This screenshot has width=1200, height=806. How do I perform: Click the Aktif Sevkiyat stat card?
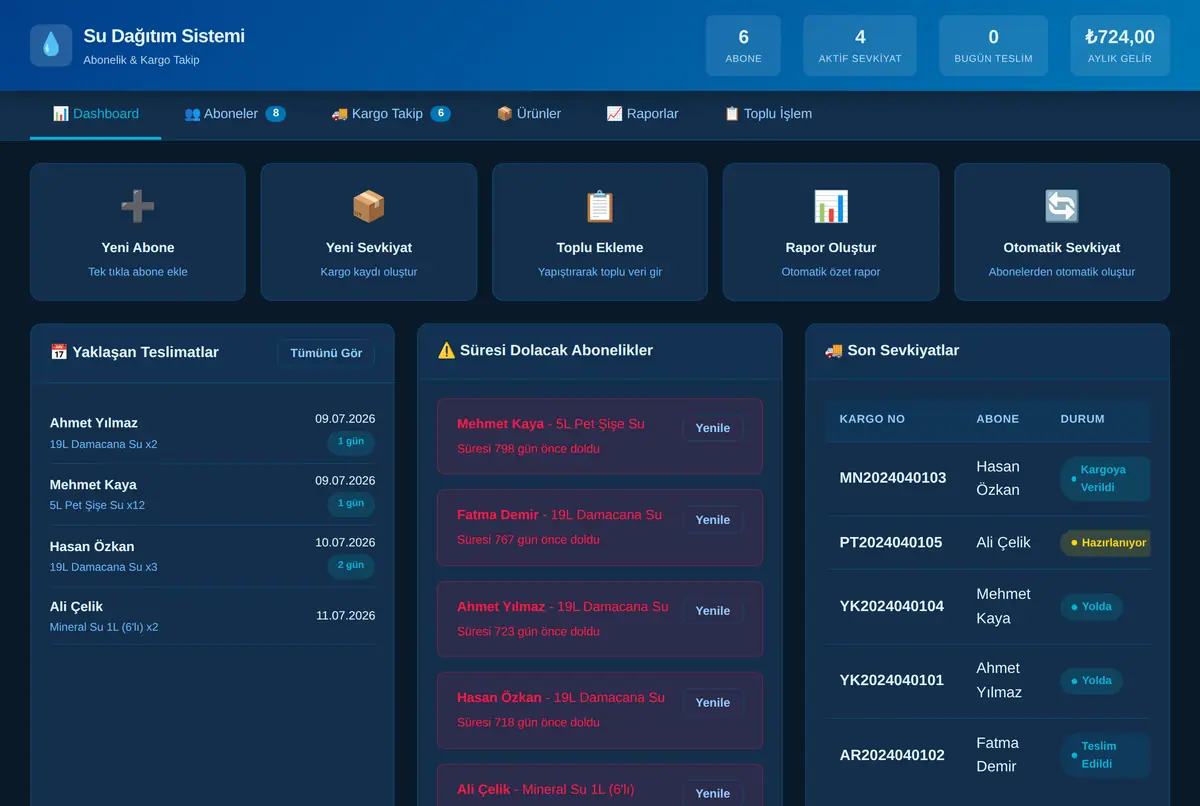[860, 46]
